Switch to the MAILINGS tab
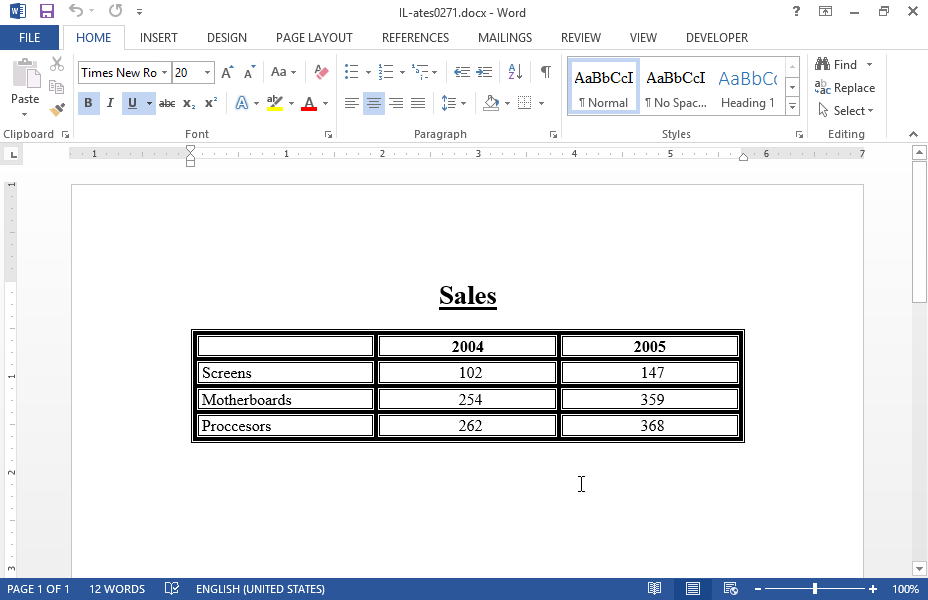 [x=505, y=38]
